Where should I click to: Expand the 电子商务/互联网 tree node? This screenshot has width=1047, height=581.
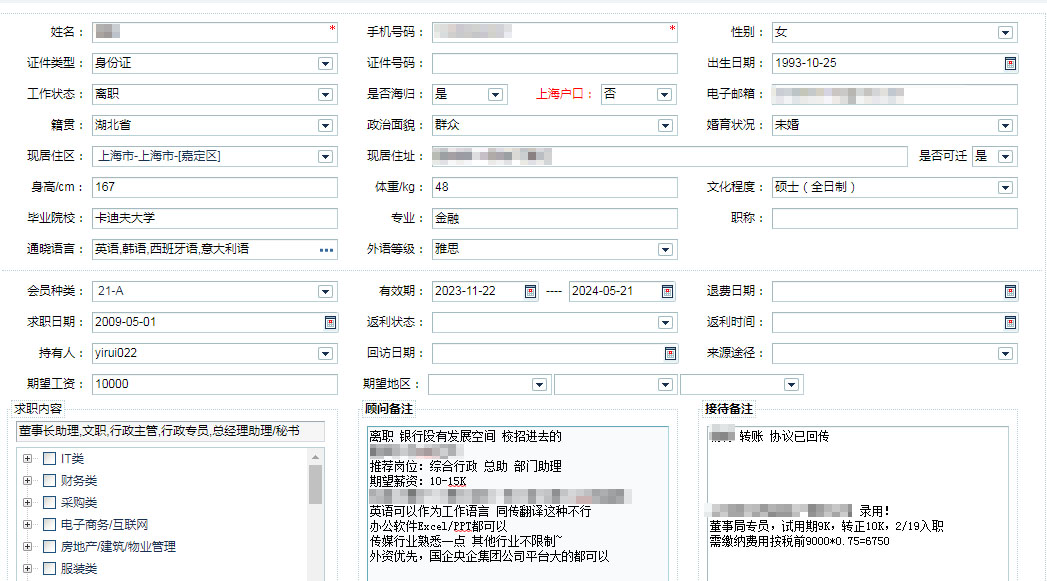point(27,525)
